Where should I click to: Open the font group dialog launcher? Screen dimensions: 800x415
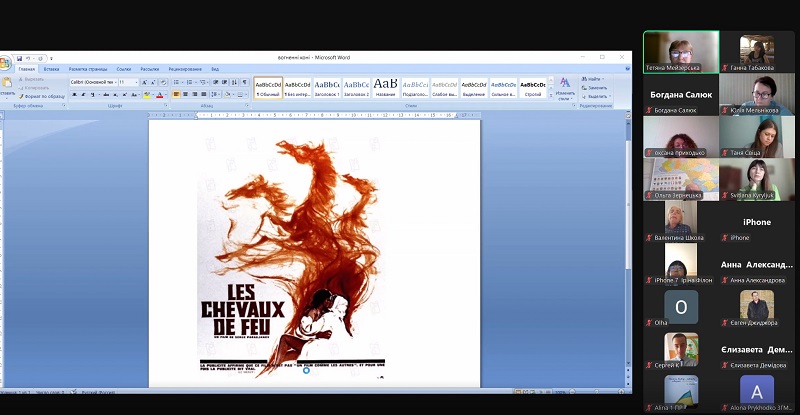166,106
